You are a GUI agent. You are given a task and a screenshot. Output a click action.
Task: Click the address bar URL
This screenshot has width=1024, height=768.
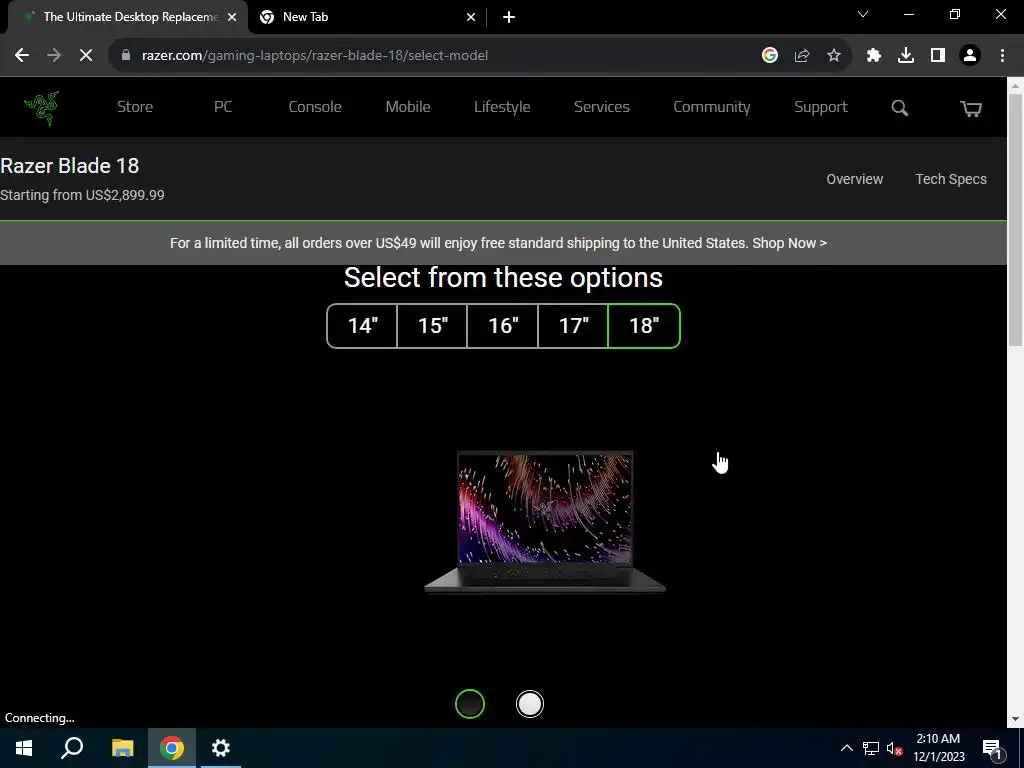315,56
